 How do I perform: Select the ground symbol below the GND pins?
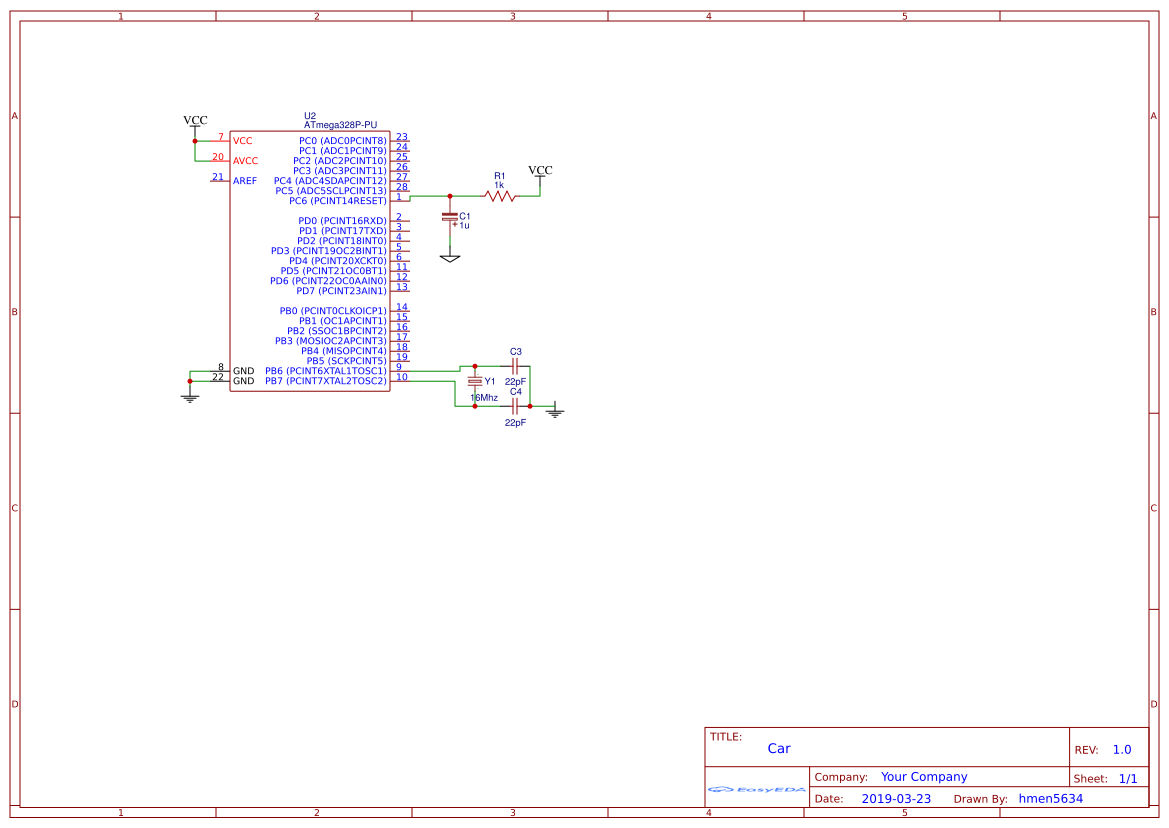click(x=188, y=397)
